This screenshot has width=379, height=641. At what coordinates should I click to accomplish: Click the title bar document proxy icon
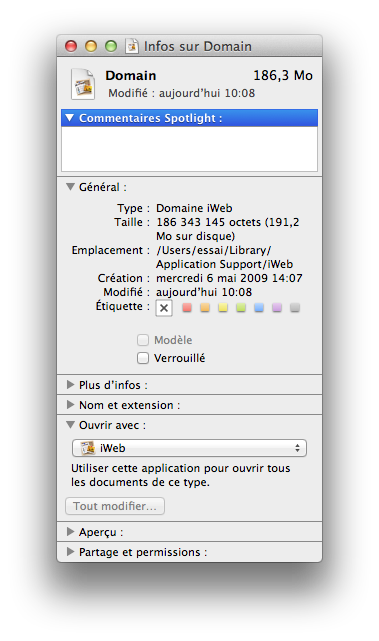(132, 46)
